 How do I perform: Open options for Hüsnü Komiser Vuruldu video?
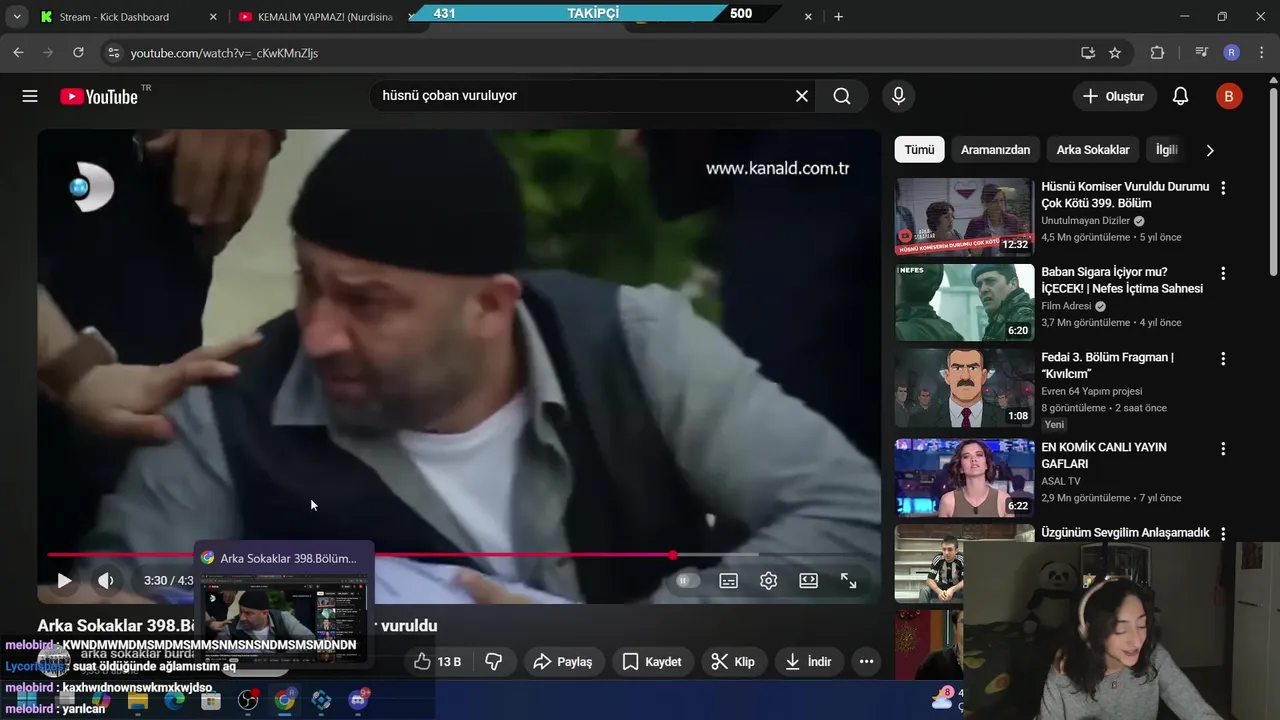click(1222, 187)
